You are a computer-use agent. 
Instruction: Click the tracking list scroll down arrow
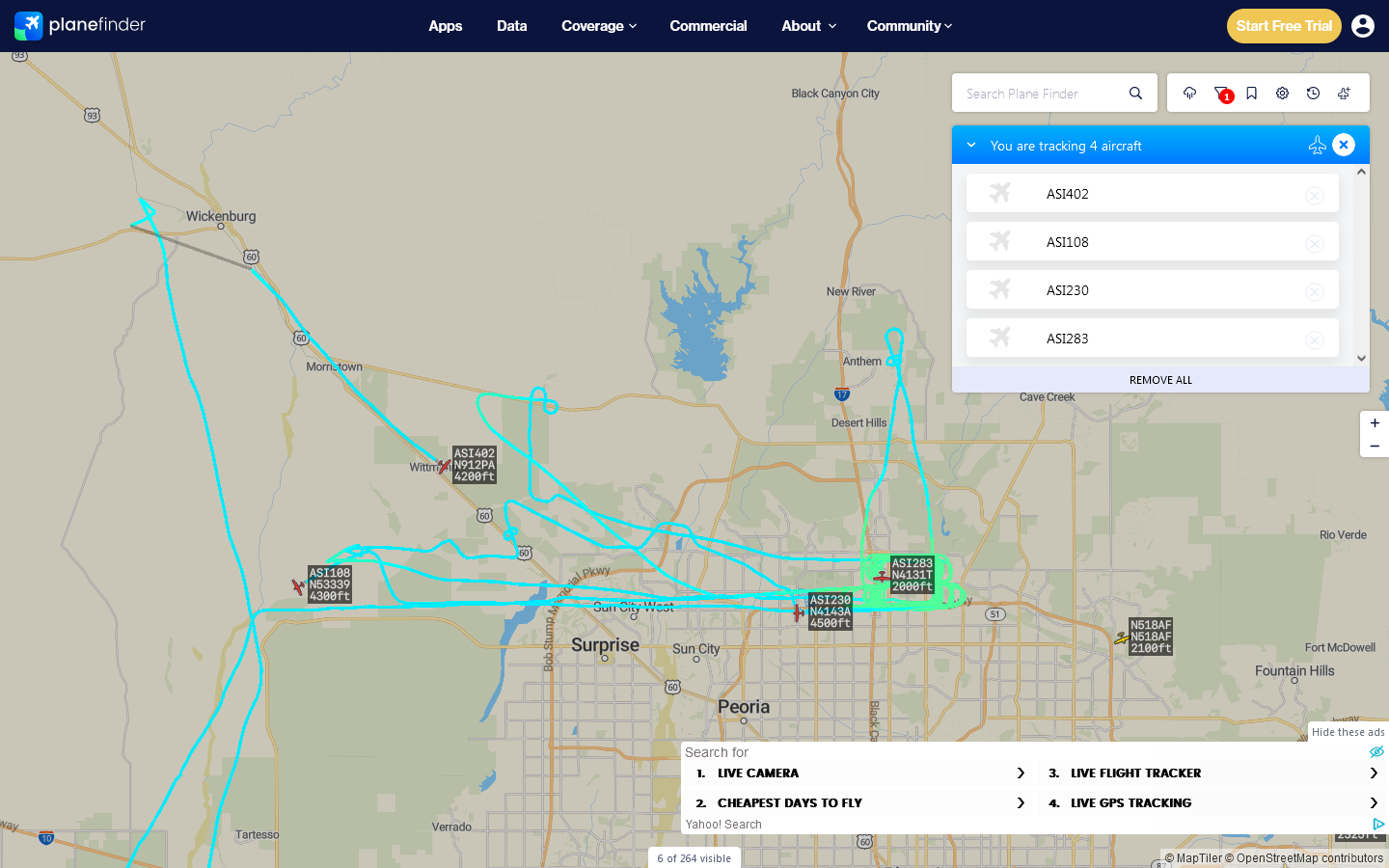click(1361, 358)
